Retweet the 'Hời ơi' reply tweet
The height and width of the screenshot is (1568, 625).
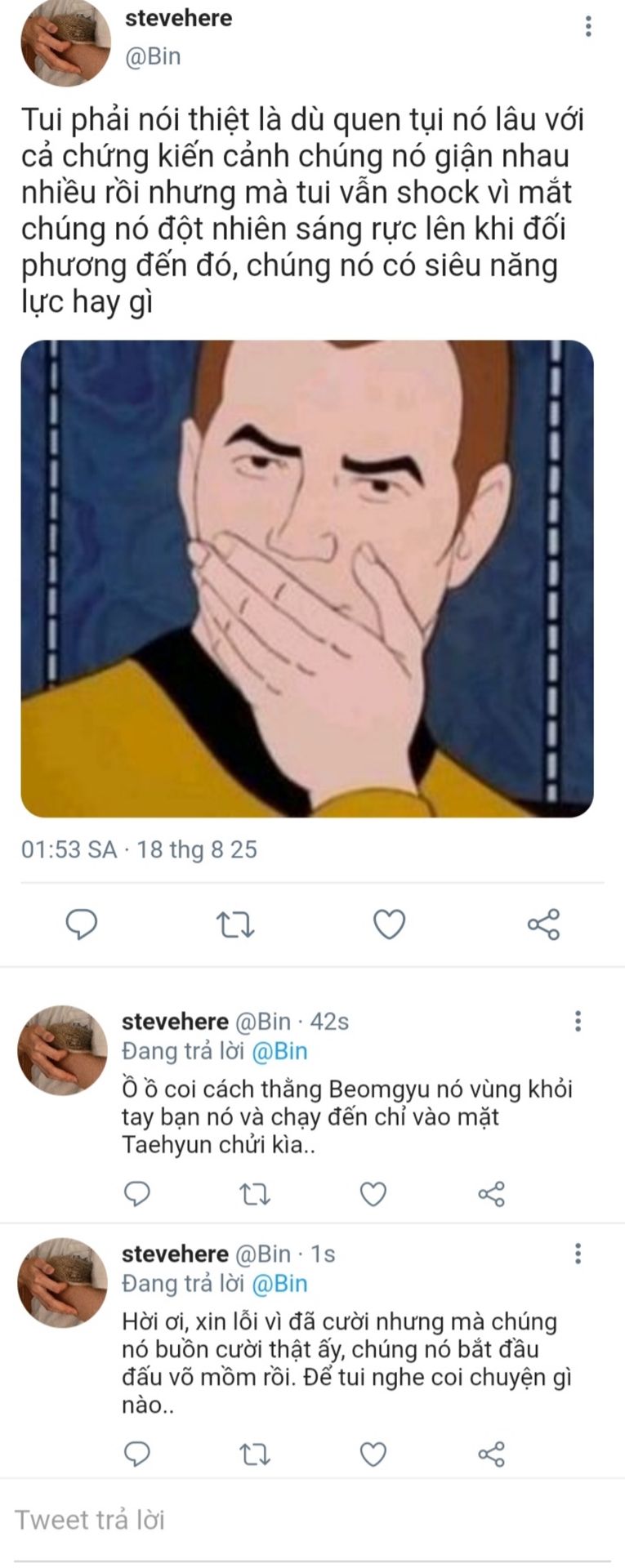point(255,1454)
